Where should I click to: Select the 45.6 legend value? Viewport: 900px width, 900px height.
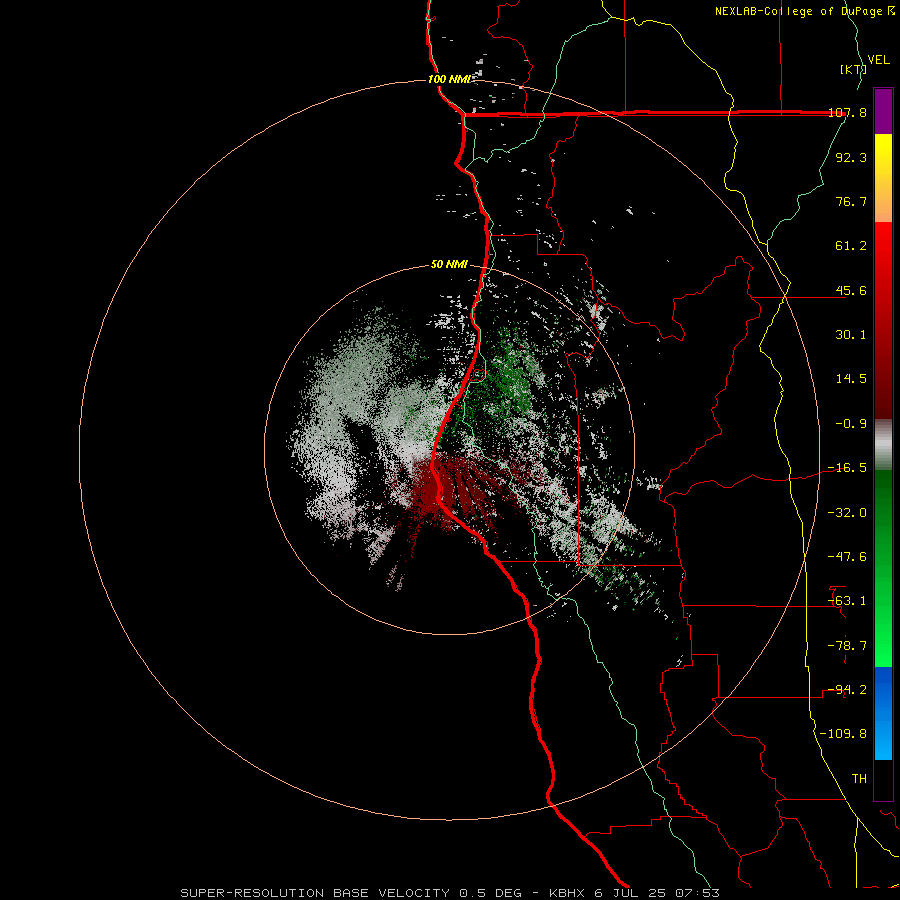(x=851, y=290)
